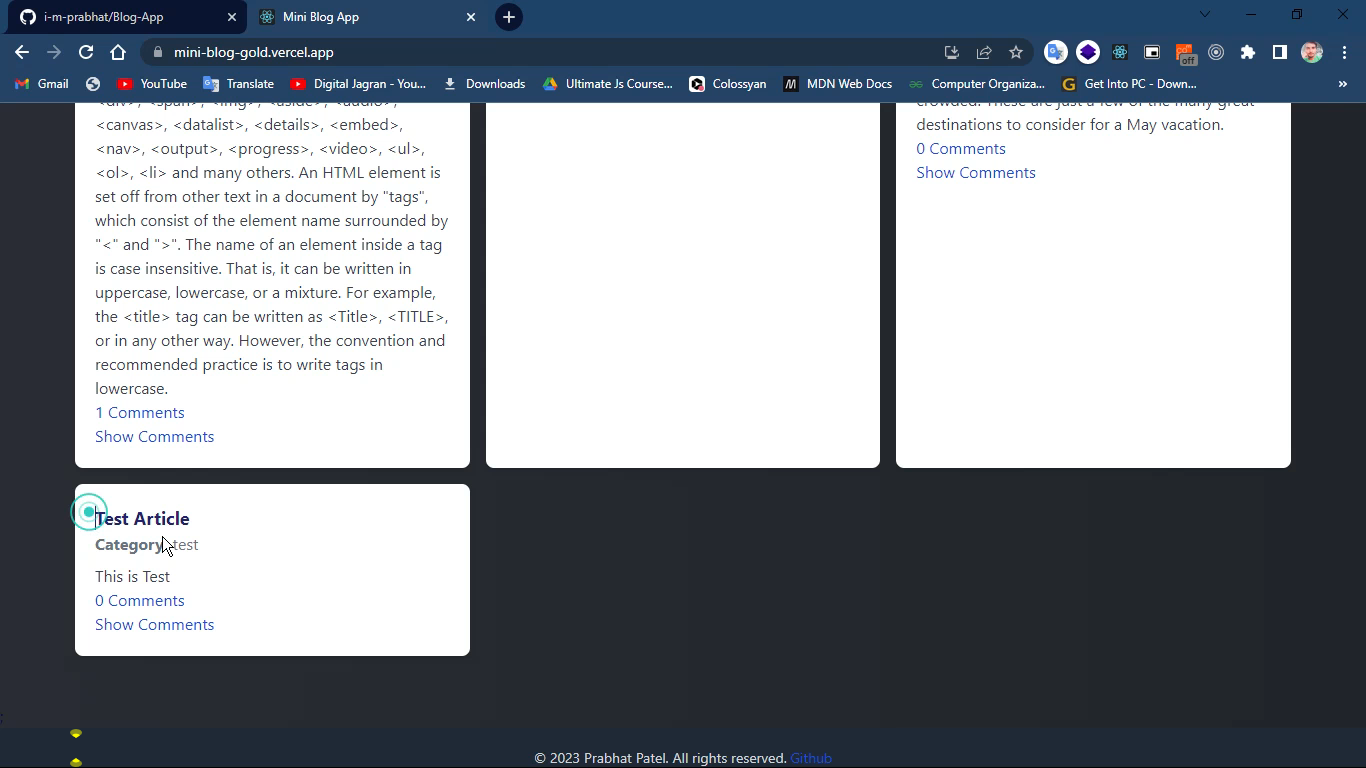Click the Picture-in-Picture extension icon
The width and height of the screenshot is (1366, 768).
click(1152, 52)
